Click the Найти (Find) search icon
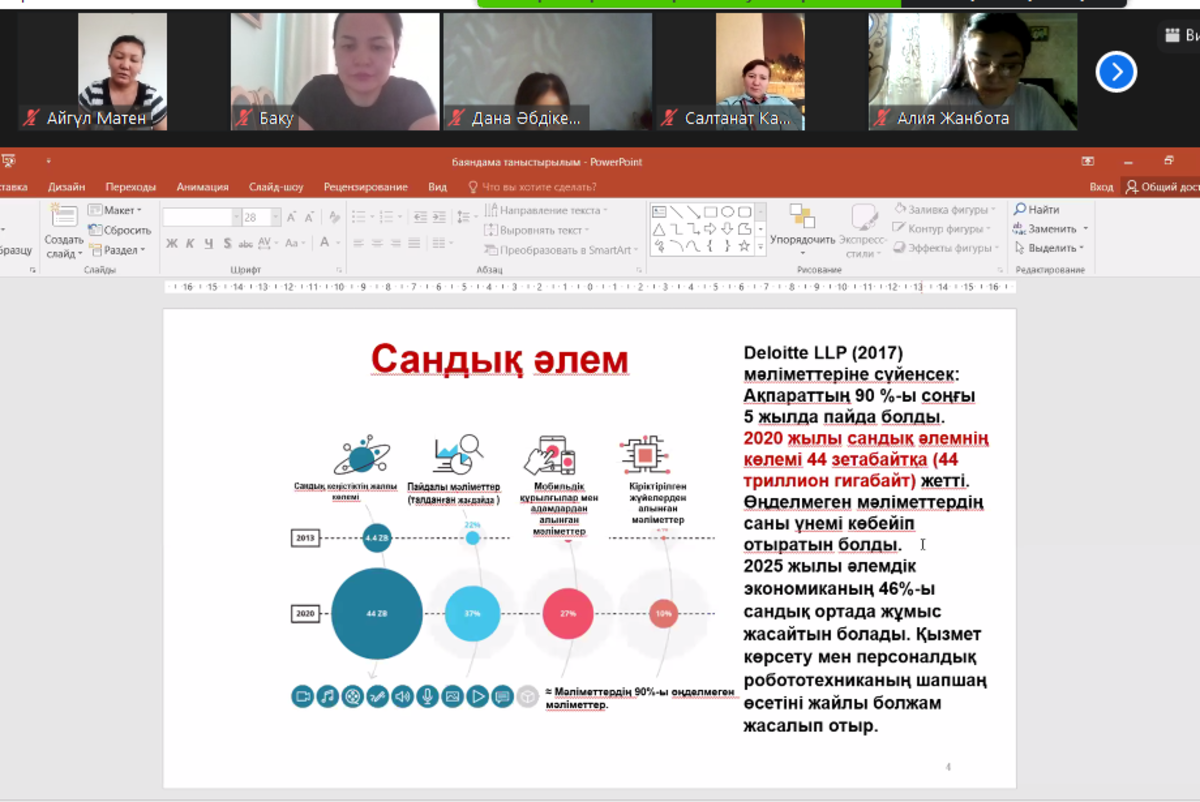The height and width of the screenshot is (802, 1200). (x=1020, y=210)
